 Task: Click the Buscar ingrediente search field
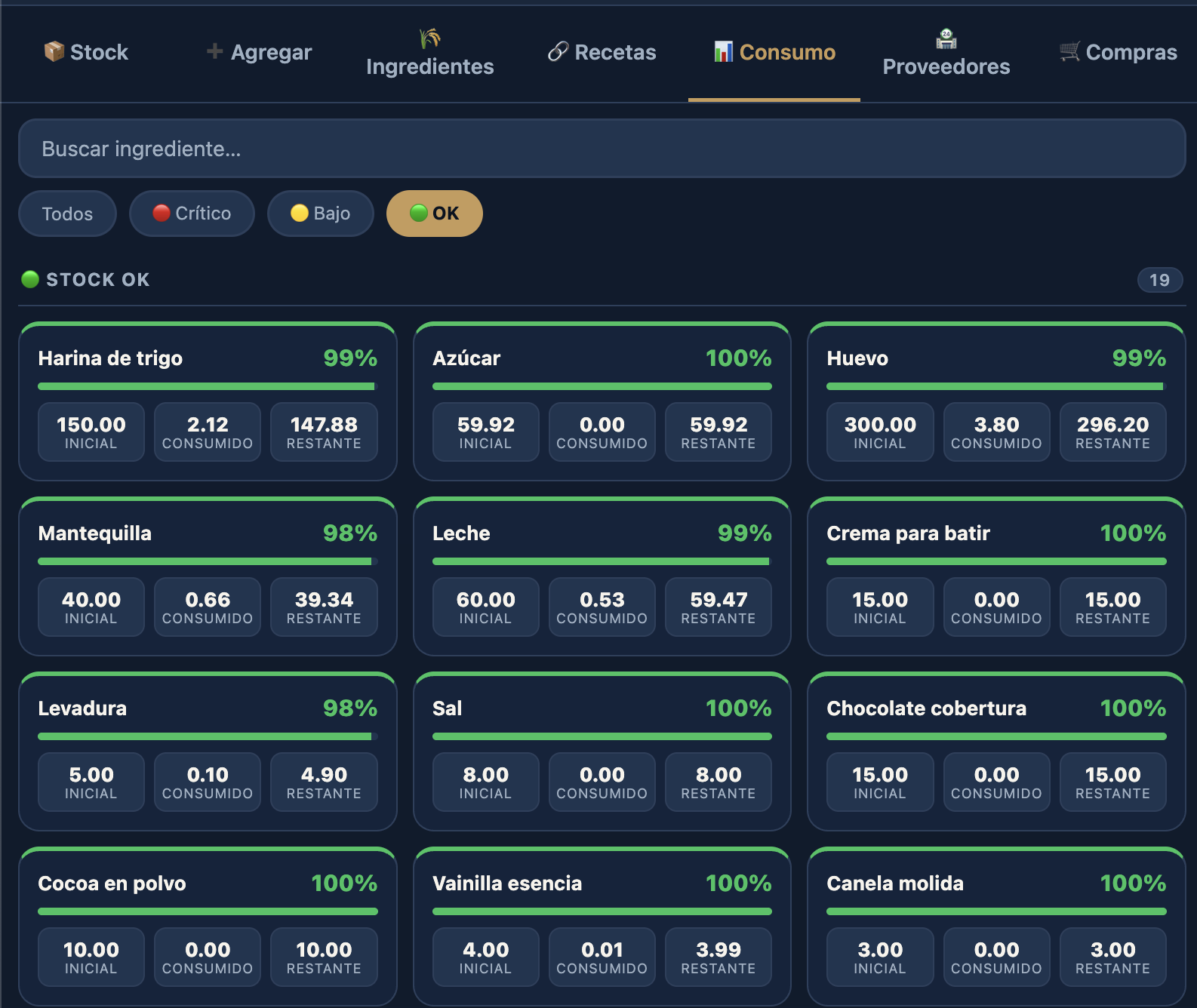(602, 149)
